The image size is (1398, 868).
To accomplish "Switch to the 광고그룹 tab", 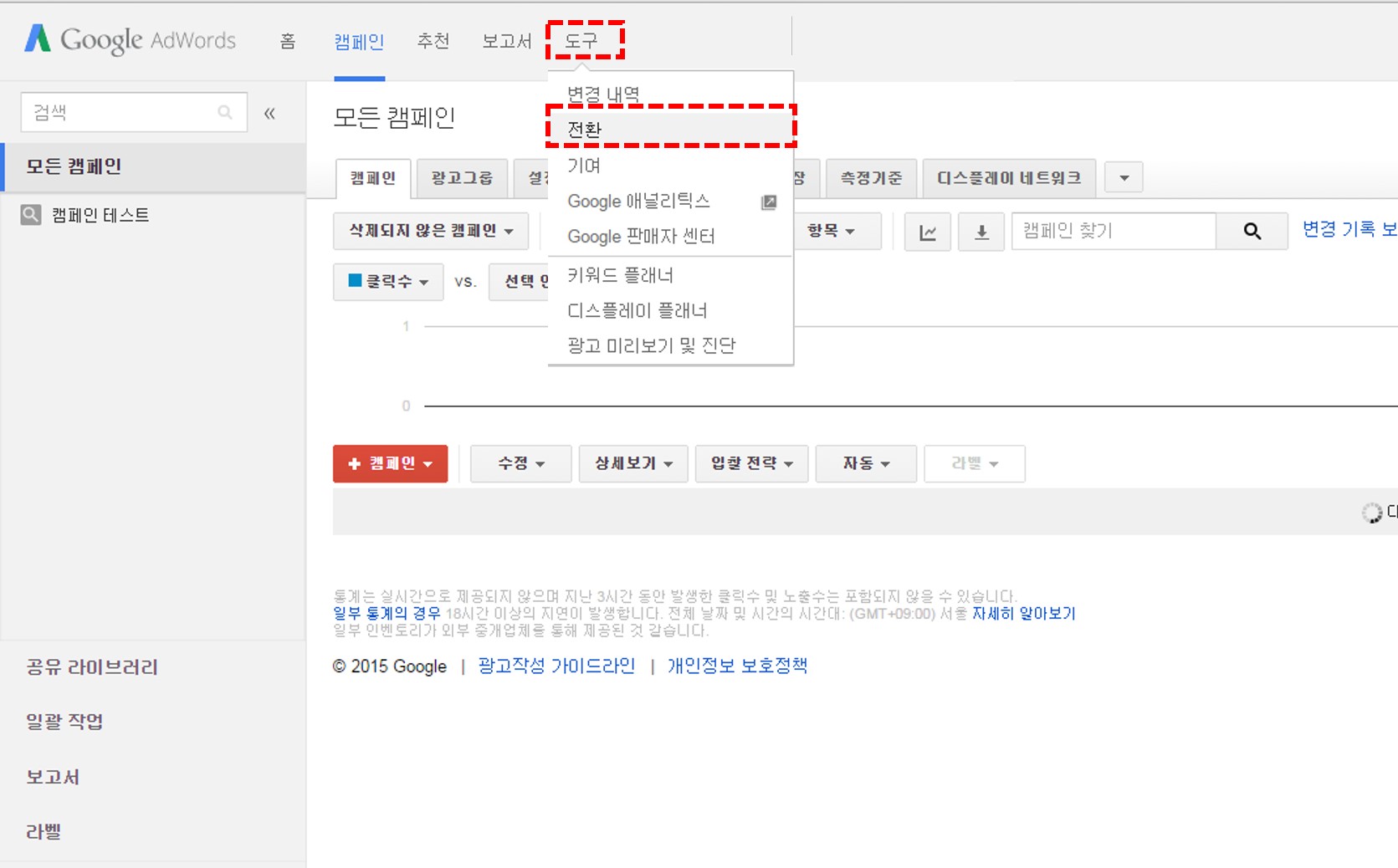I will [x=462, y=178].
